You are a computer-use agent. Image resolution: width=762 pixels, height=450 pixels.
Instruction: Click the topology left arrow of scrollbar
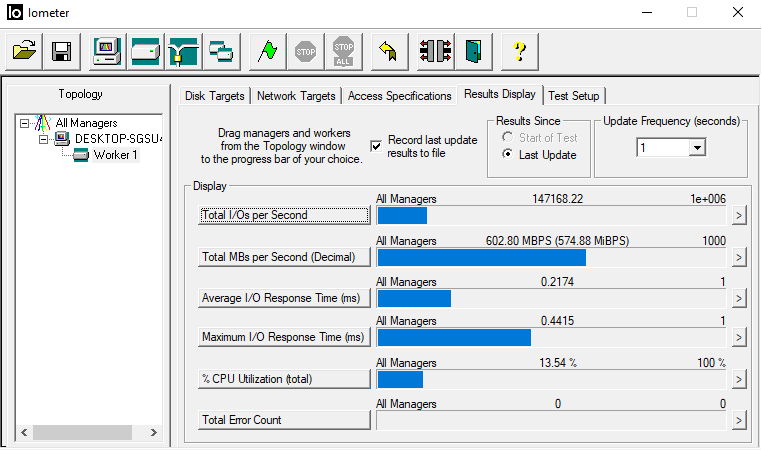point(24,432)
